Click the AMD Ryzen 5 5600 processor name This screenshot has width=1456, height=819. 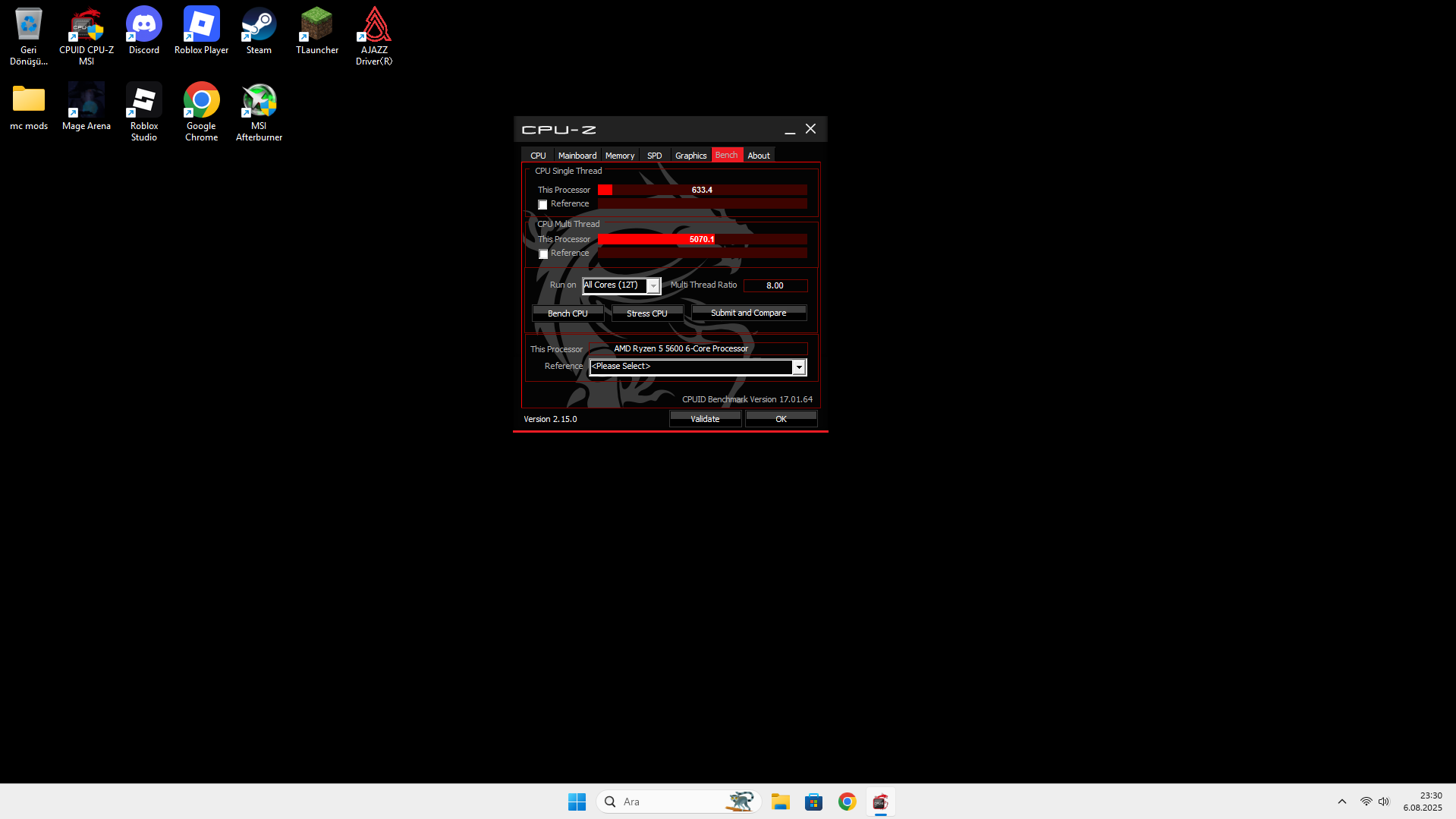[x=681, y=348]
